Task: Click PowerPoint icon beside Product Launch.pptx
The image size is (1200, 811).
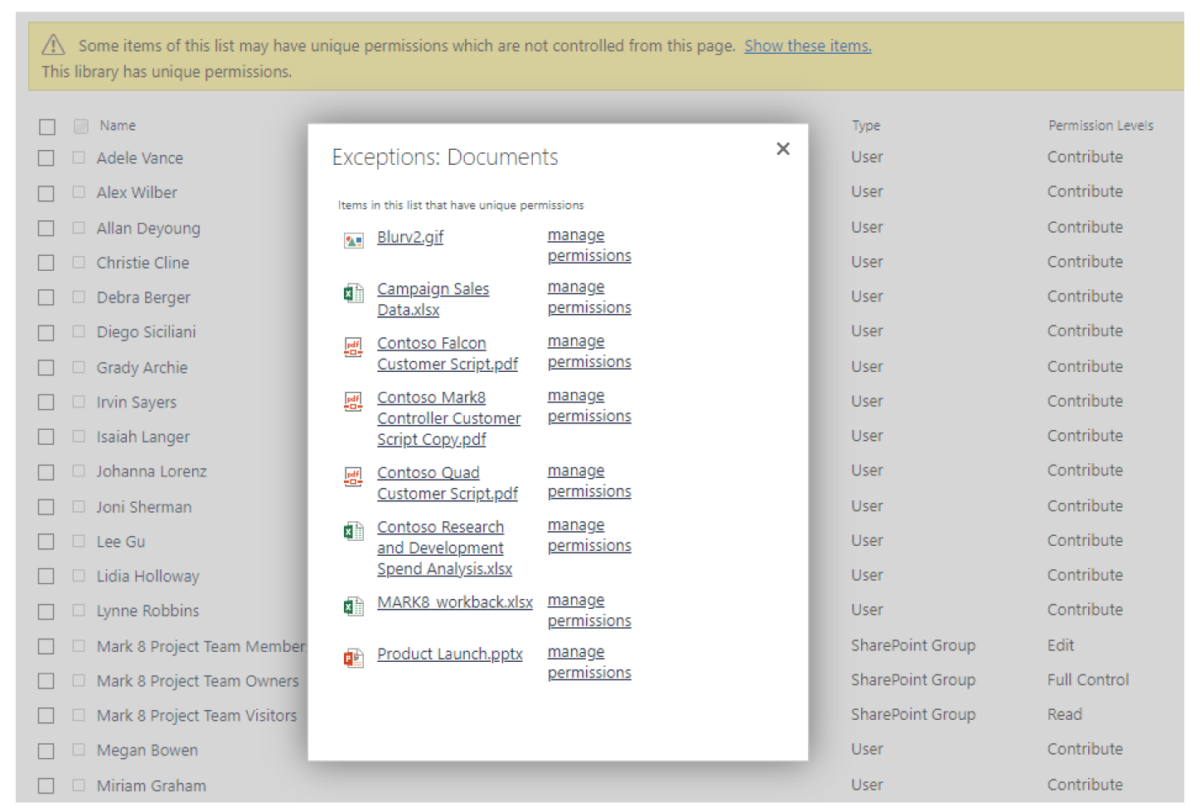Action: tap(352, 659)
